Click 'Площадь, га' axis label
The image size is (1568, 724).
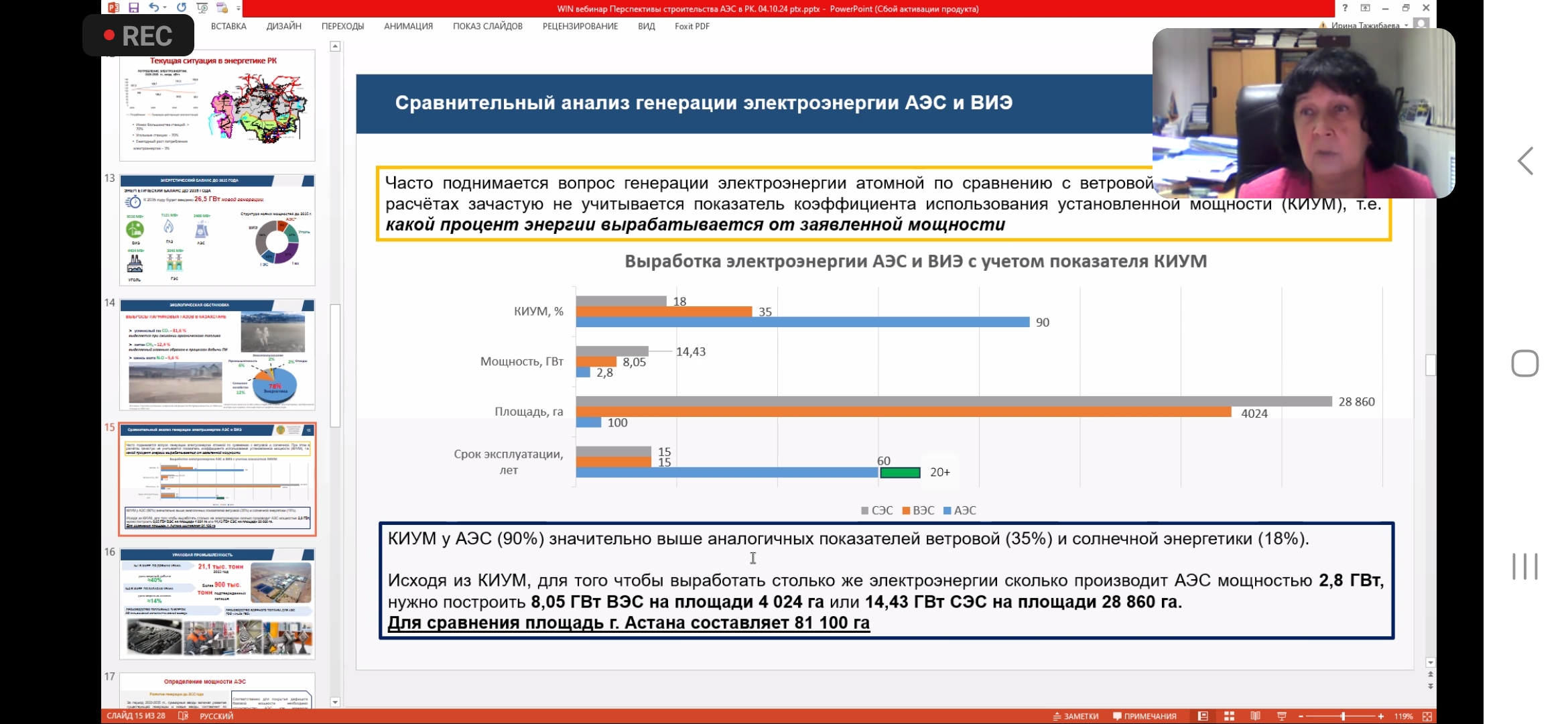[x=529, y=412]
